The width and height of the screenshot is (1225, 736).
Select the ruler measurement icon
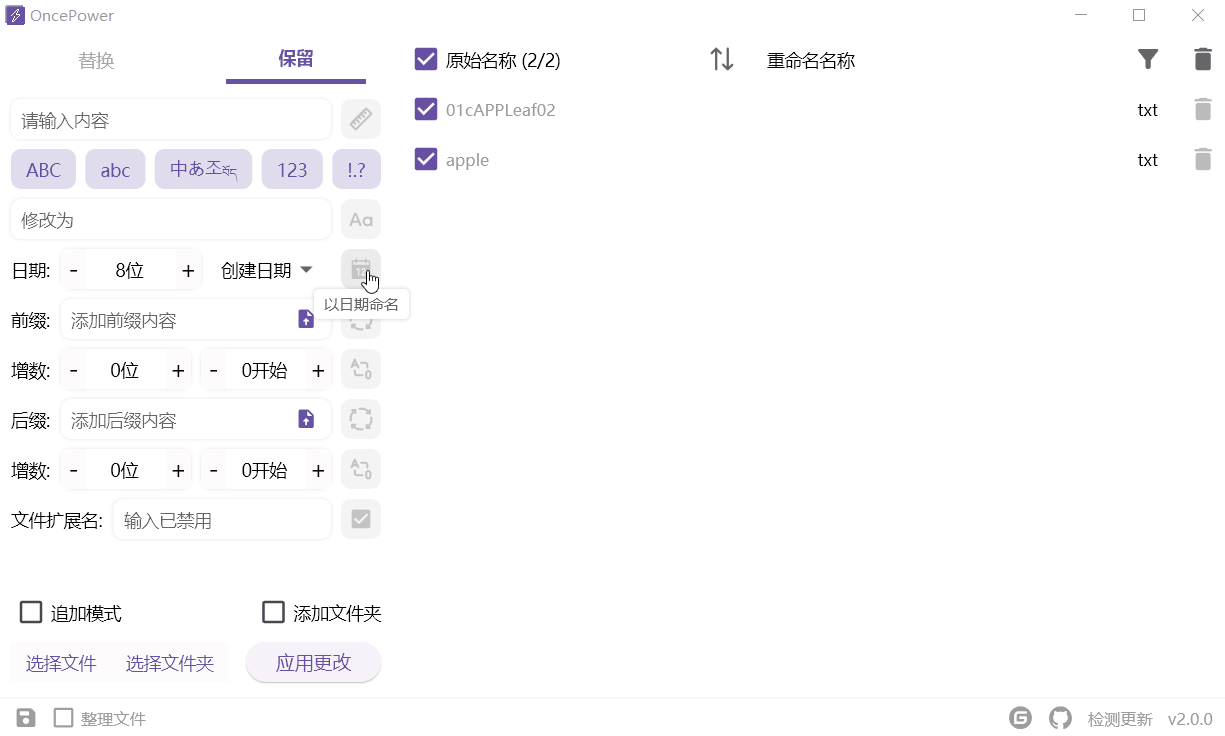(x=360, y=118)
